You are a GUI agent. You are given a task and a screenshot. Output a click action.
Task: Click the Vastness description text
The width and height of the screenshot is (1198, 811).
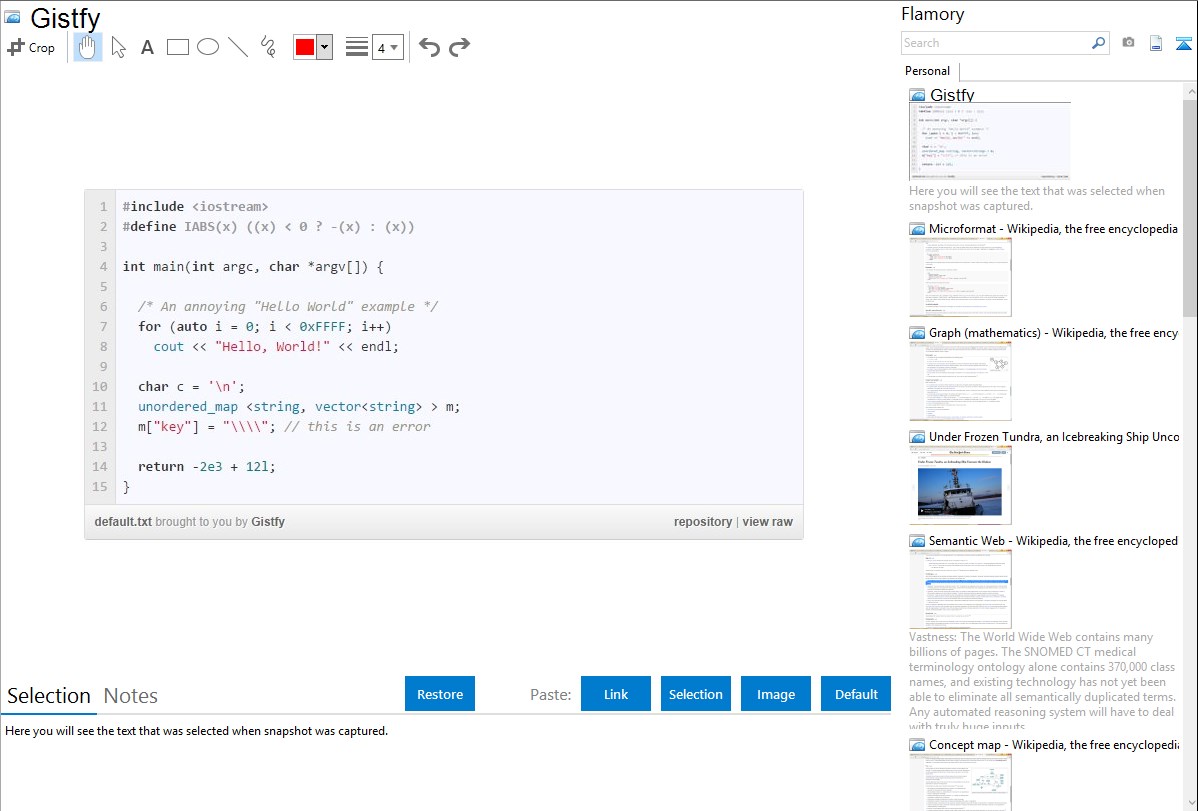[1042, 682]
